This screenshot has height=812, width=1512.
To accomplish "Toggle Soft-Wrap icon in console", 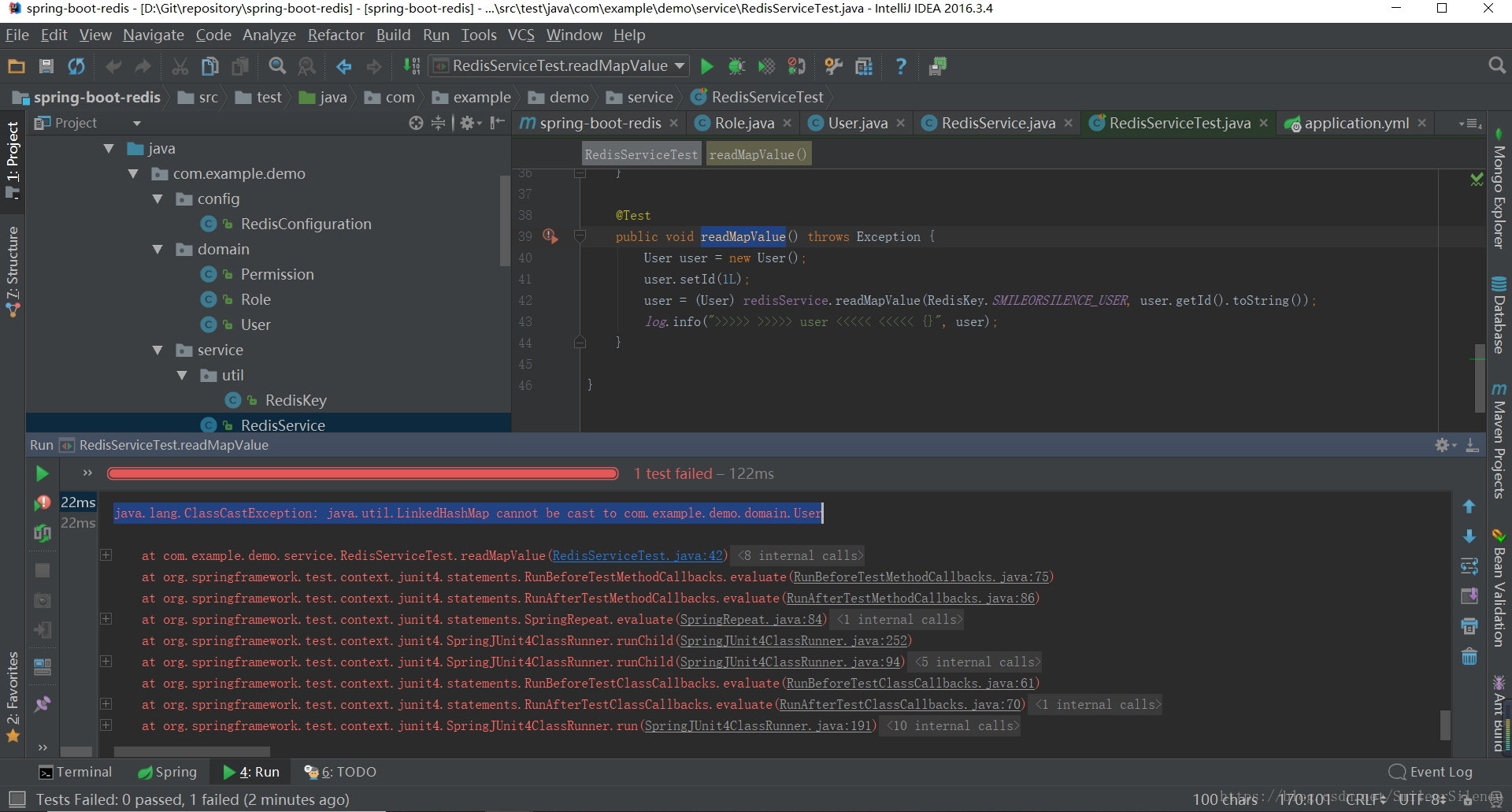I will pos(1469,566).
